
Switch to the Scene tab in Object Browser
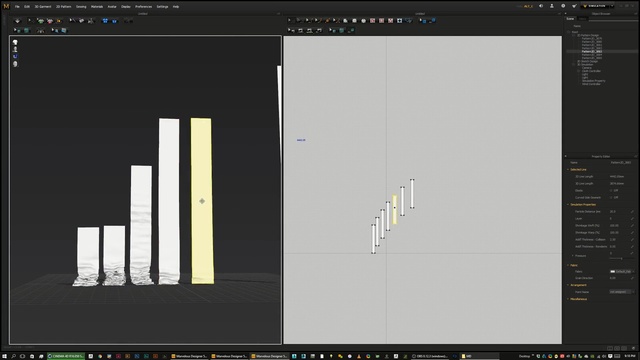click(570, 19)
